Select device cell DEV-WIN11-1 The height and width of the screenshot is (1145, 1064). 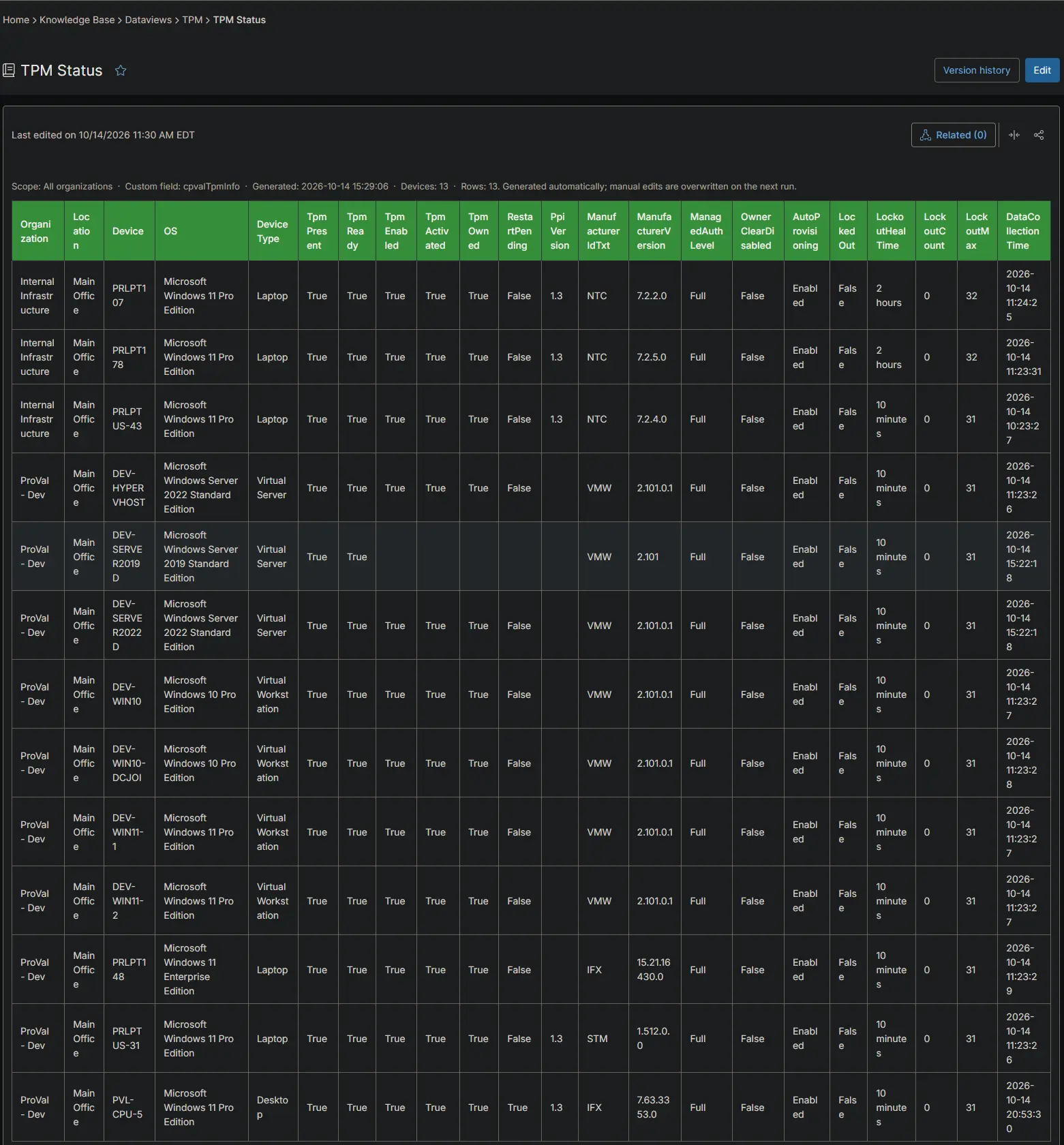[130, 832]
